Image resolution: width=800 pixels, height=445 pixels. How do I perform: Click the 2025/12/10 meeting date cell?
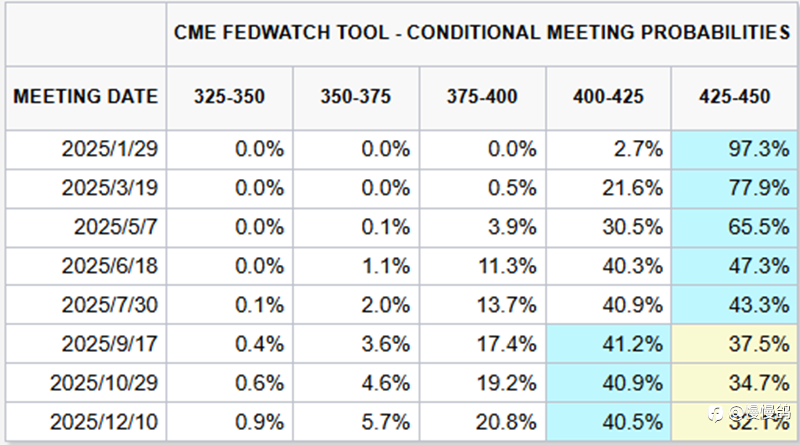tap(105, 422)
